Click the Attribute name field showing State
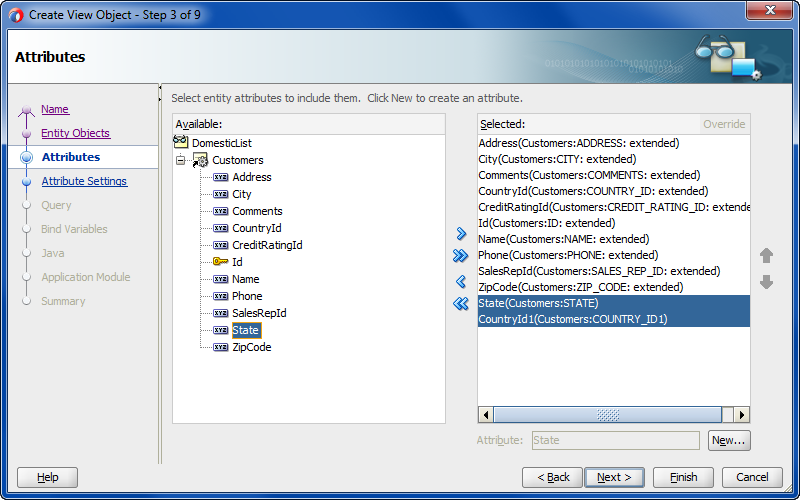This screenshot has width=800, height=500. click(x=615, y=440)
